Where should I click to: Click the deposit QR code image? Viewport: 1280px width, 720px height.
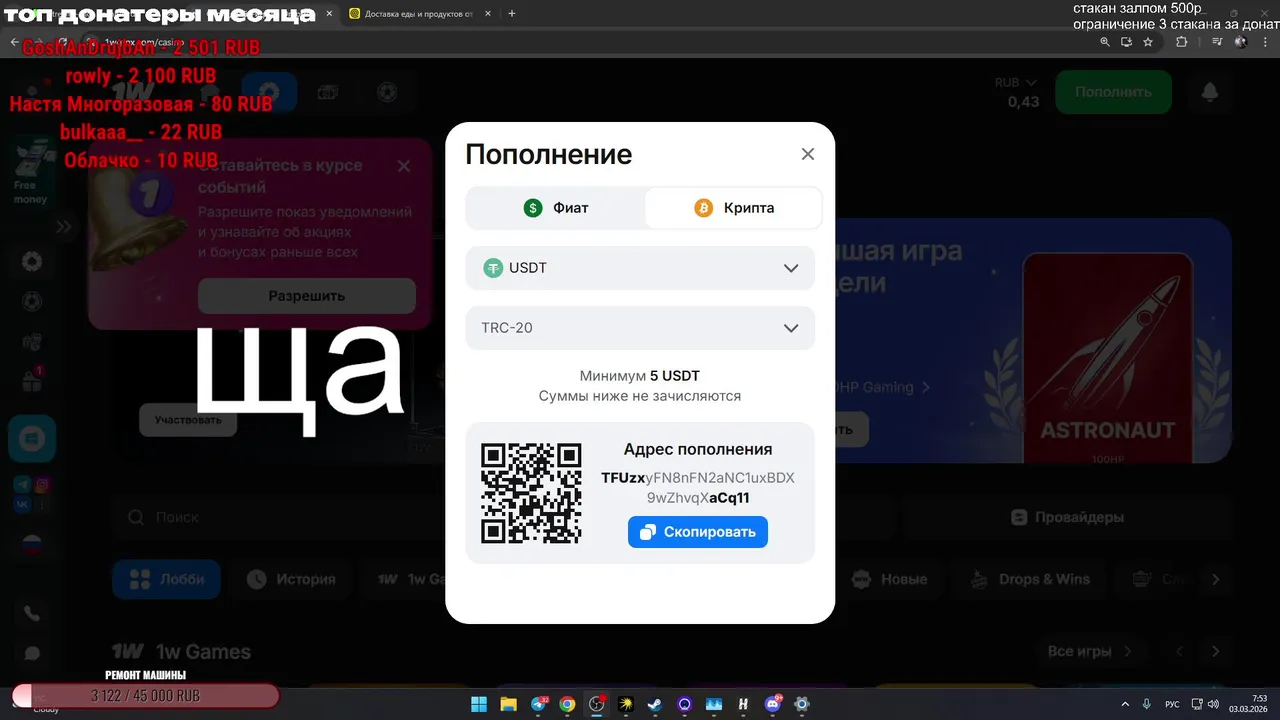pyautogui.click(x=531, y=493)
